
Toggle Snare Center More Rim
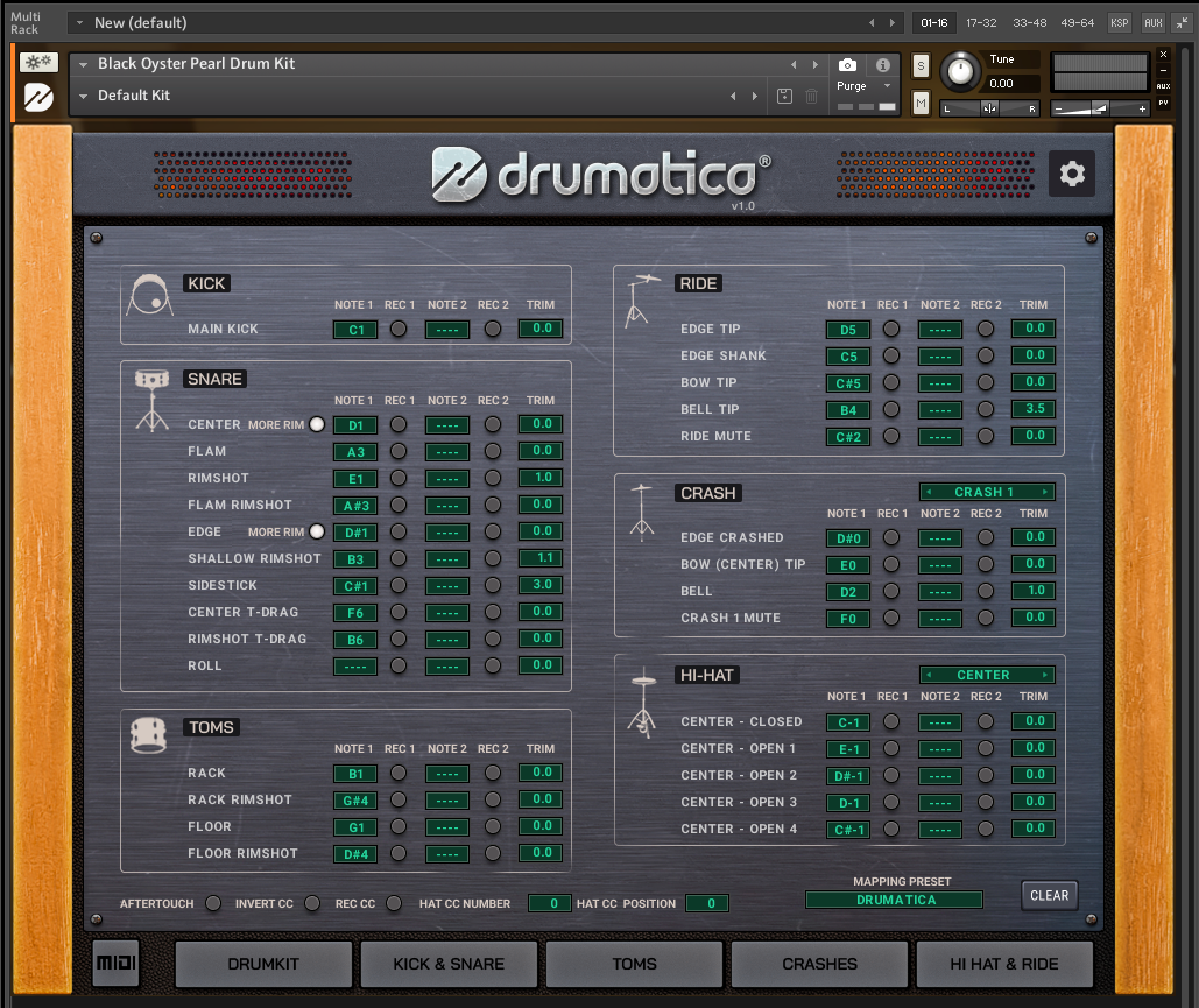pyautogui.click(x=317, y=424)
